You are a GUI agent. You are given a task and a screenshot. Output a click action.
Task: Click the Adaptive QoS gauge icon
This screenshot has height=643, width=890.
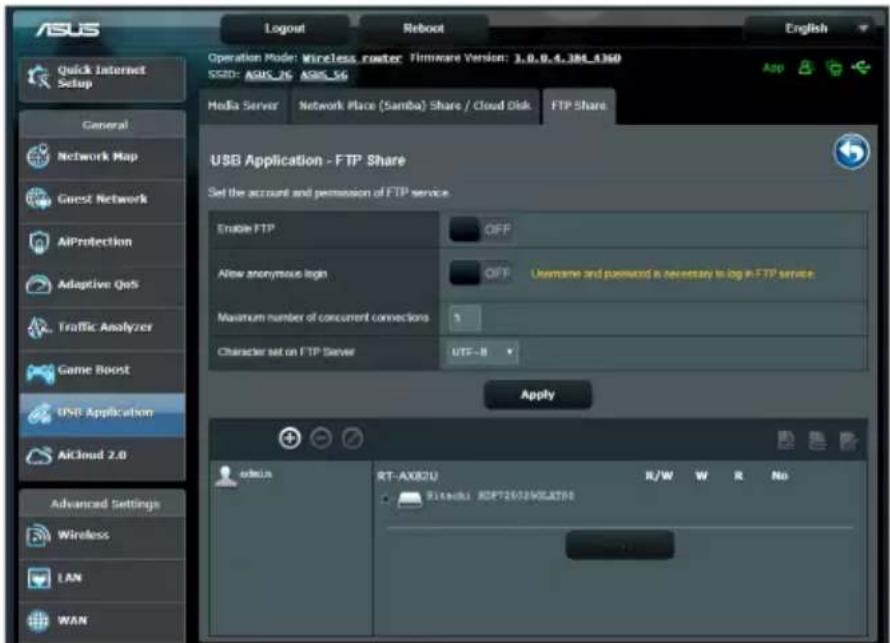(x=38, y=284)
